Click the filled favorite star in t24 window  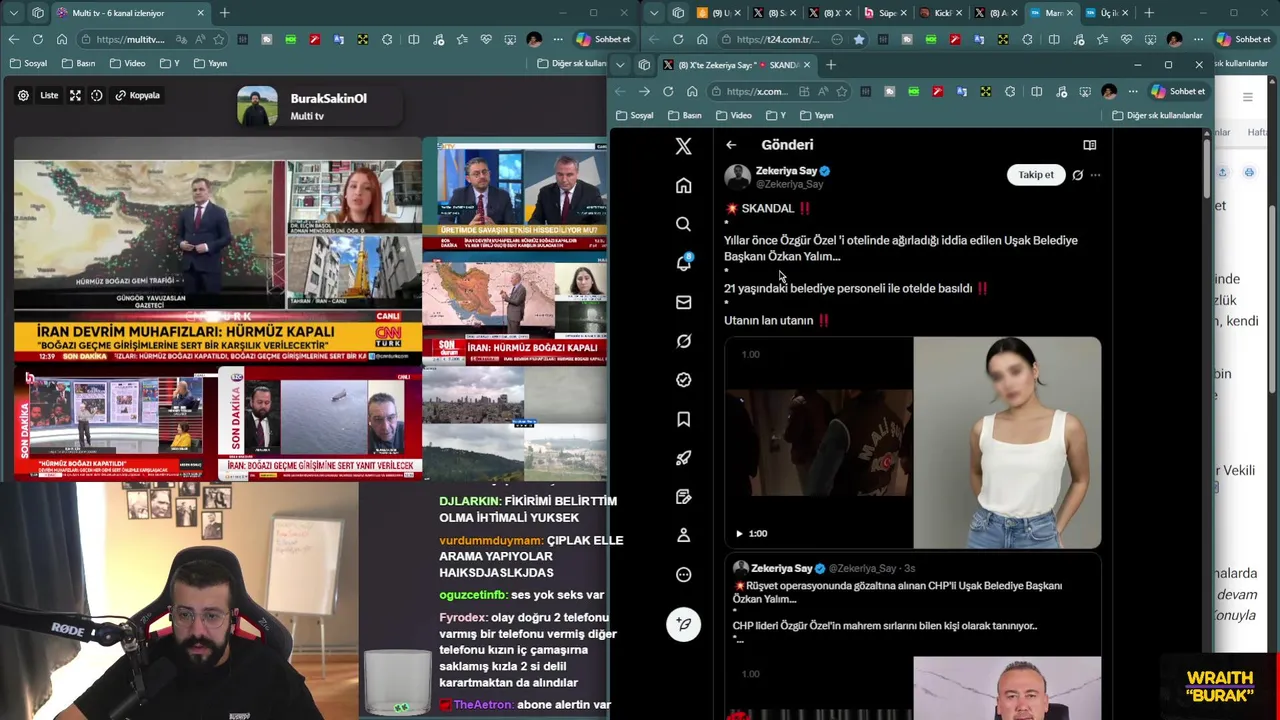coord(859,39)
